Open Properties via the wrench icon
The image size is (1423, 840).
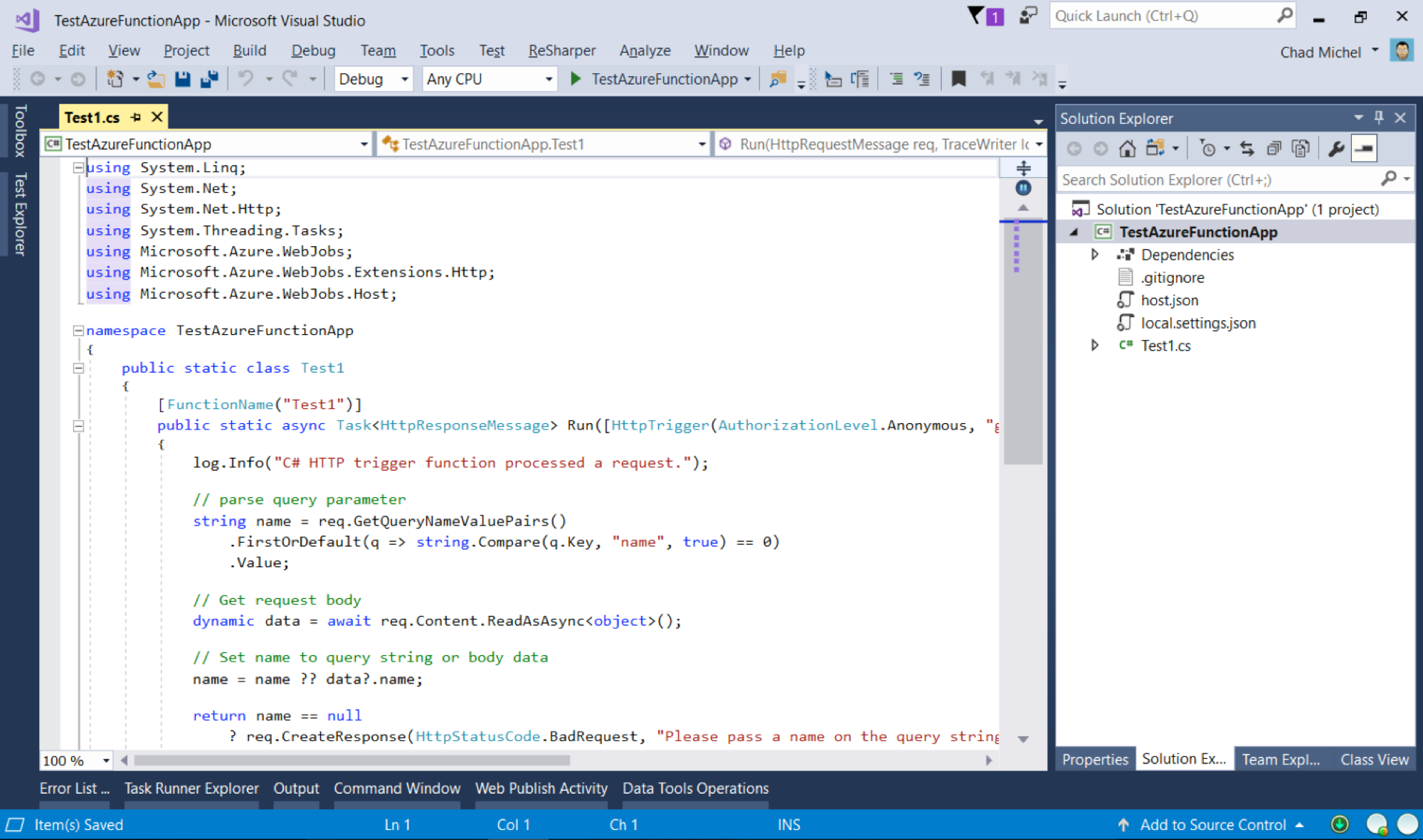click(x=1336, y=149)
